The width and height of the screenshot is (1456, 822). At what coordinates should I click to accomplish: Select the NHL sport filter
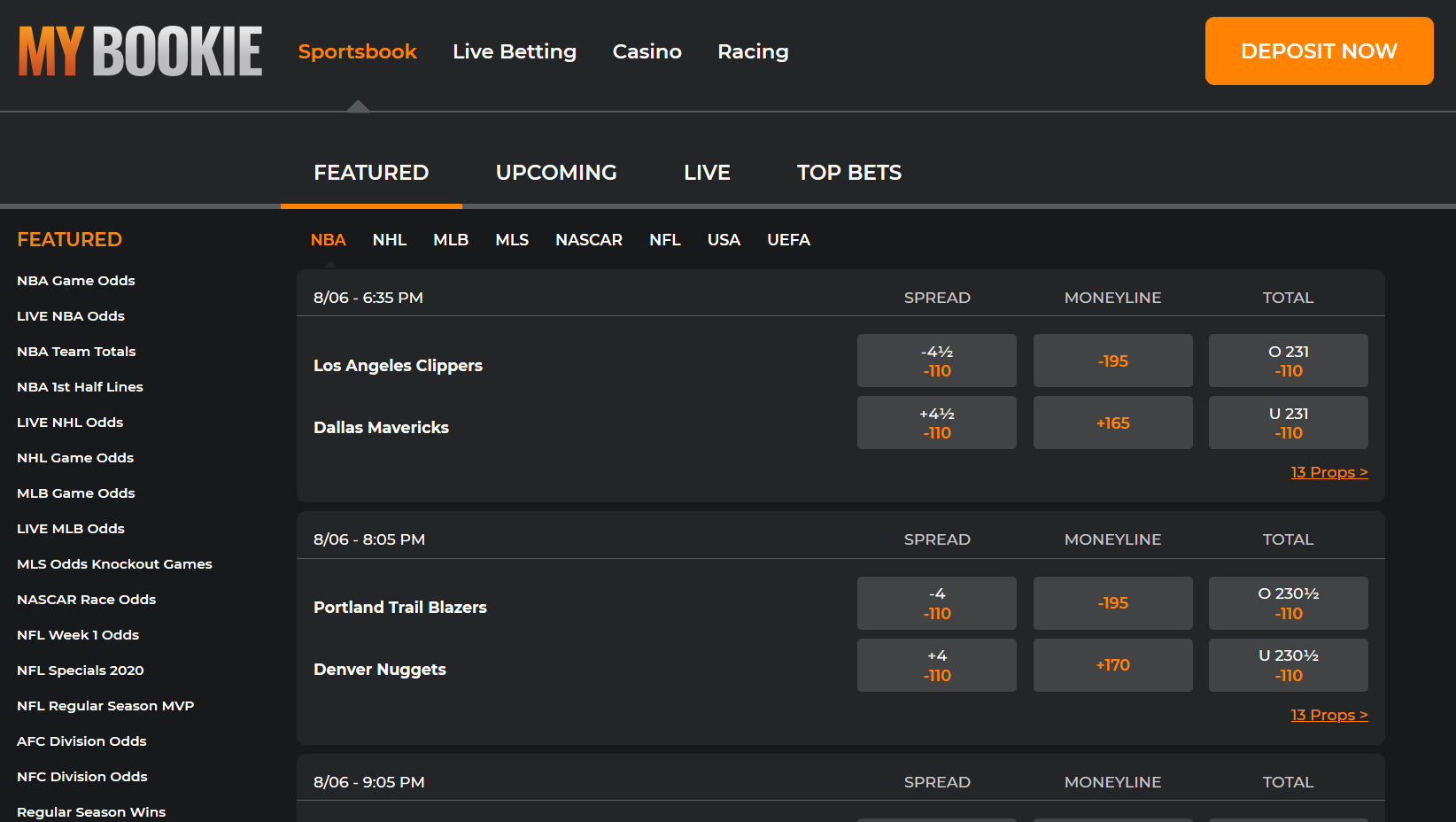[389, 240]
